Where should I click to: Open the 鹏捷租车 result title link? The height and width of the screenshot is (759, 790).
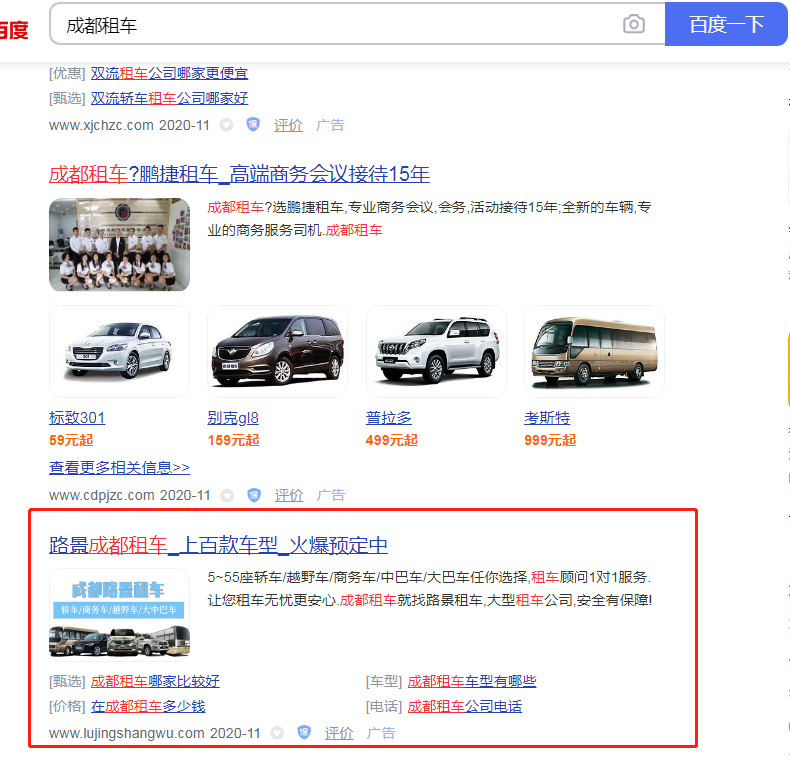click(239, 174)
